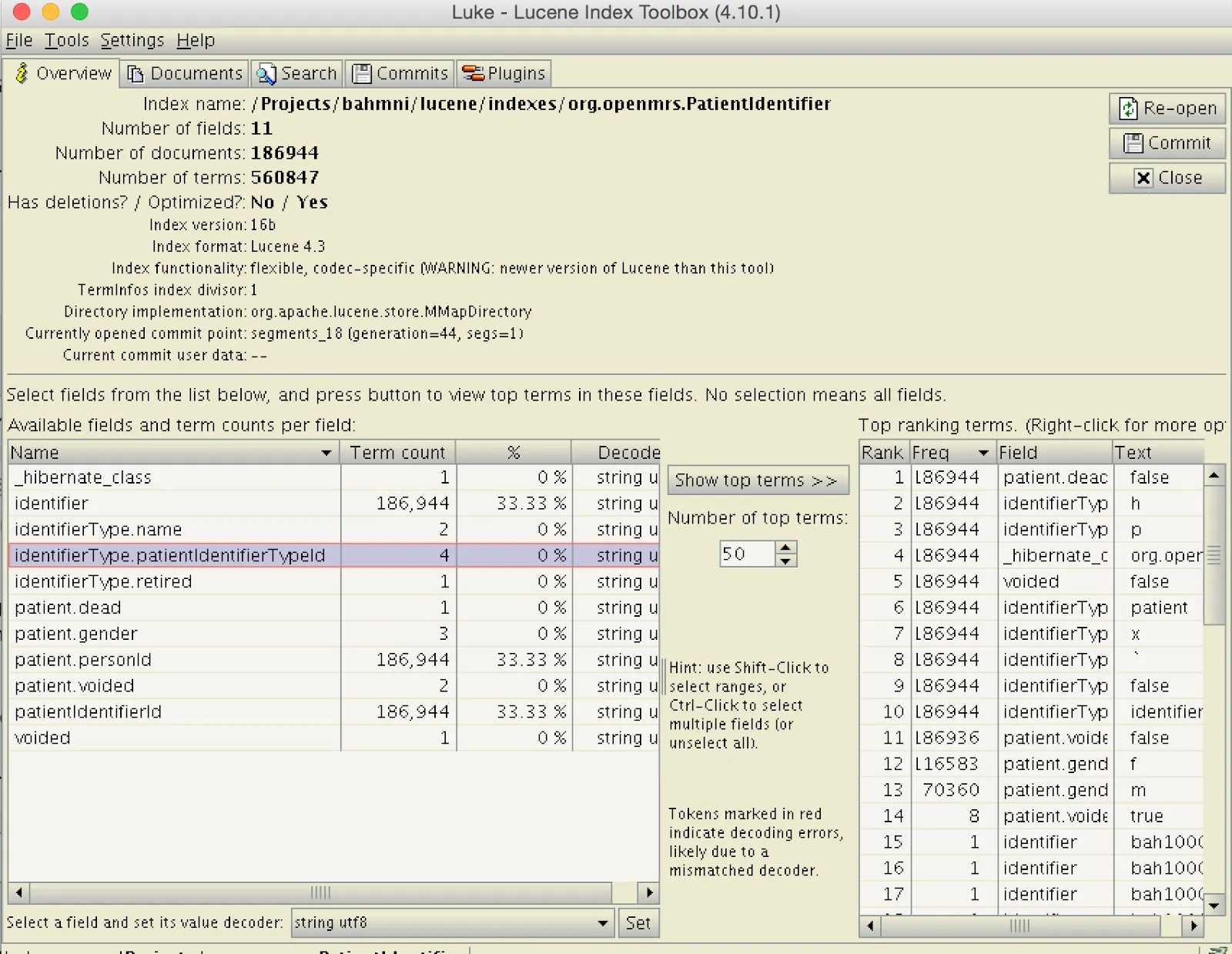Click the Plugins tab icon
Image resolution: width=1232 pixels, height=954 pixels.
click(473, 74)
